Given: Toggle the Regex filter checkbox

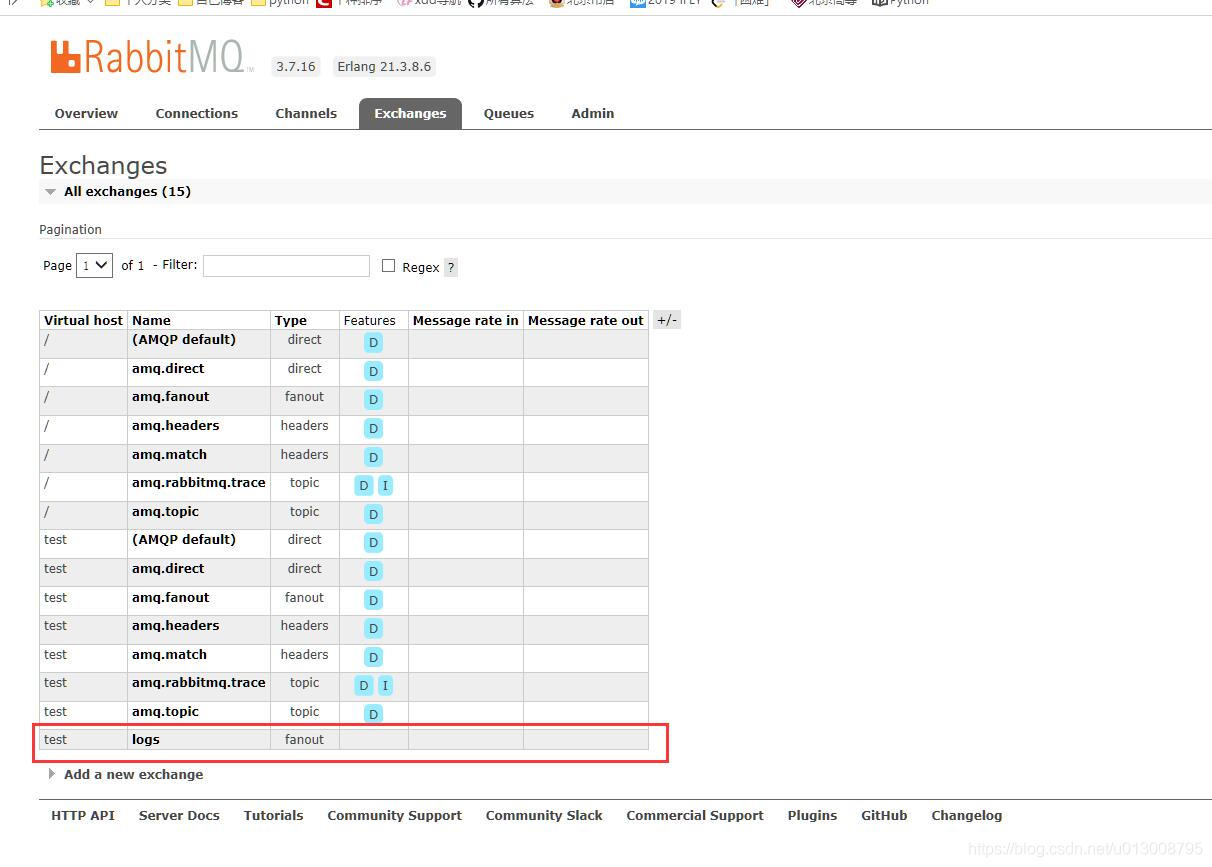Looking at the screenshot, I should point(389,265).
